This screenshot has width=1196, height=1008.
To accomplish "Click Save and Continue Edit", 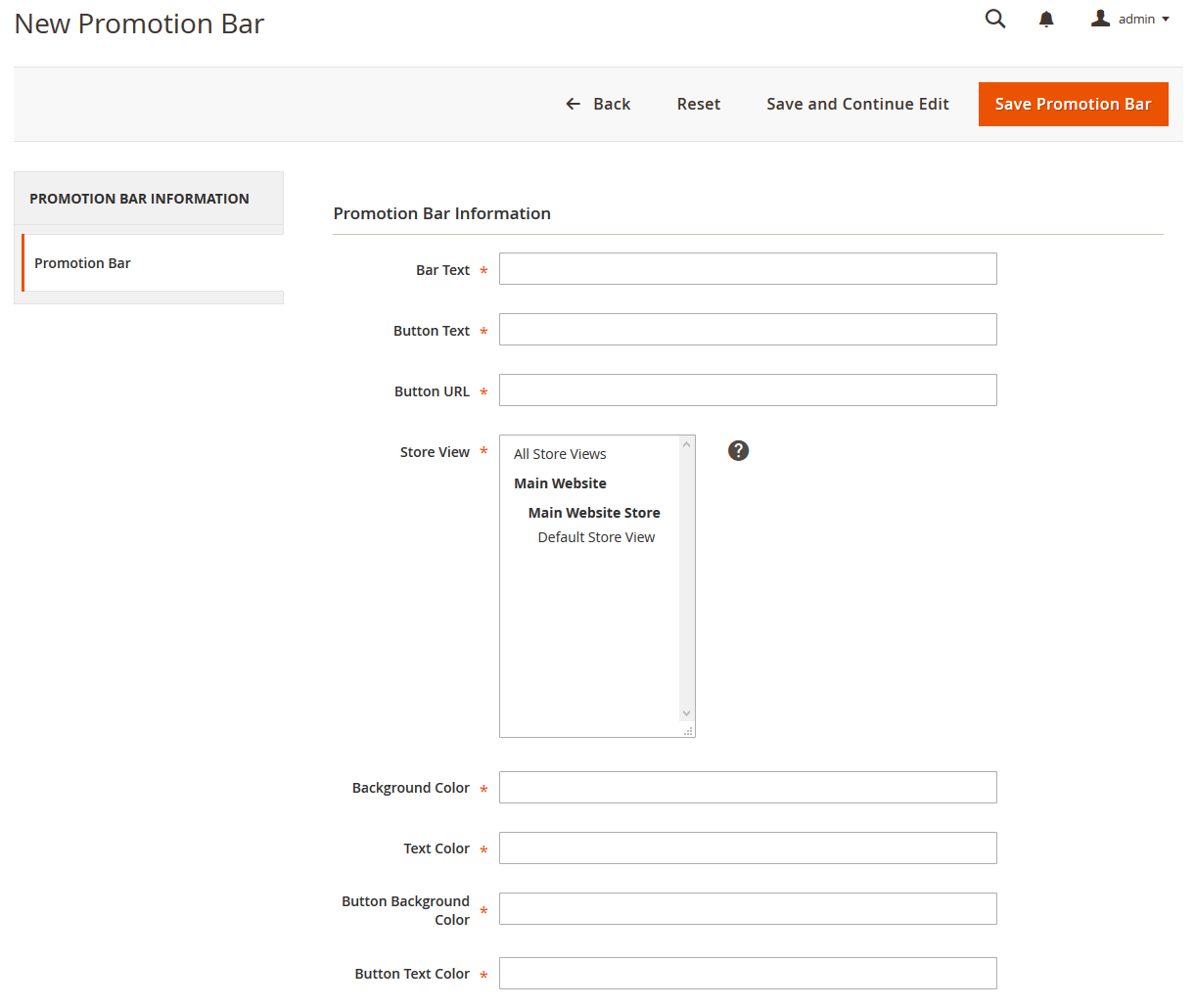I will (857, 104).
